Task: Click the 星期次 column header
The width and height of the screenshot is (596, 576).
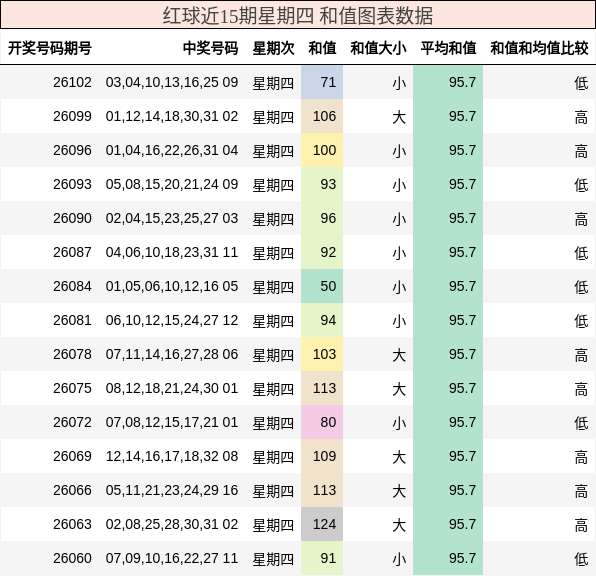Action: click(x=273, y=48)
